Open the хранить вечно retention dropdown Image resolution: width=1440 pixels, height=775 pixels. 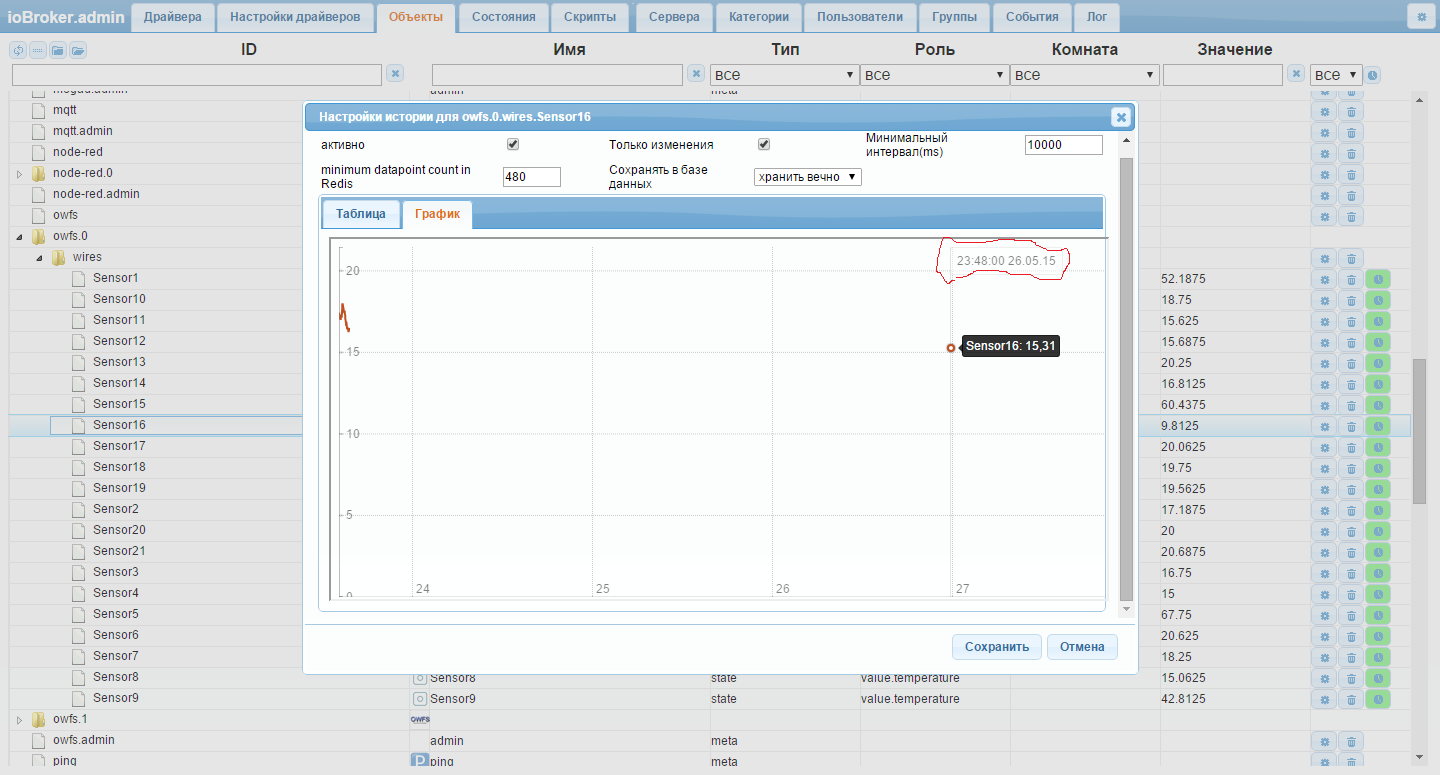[807, 177]
